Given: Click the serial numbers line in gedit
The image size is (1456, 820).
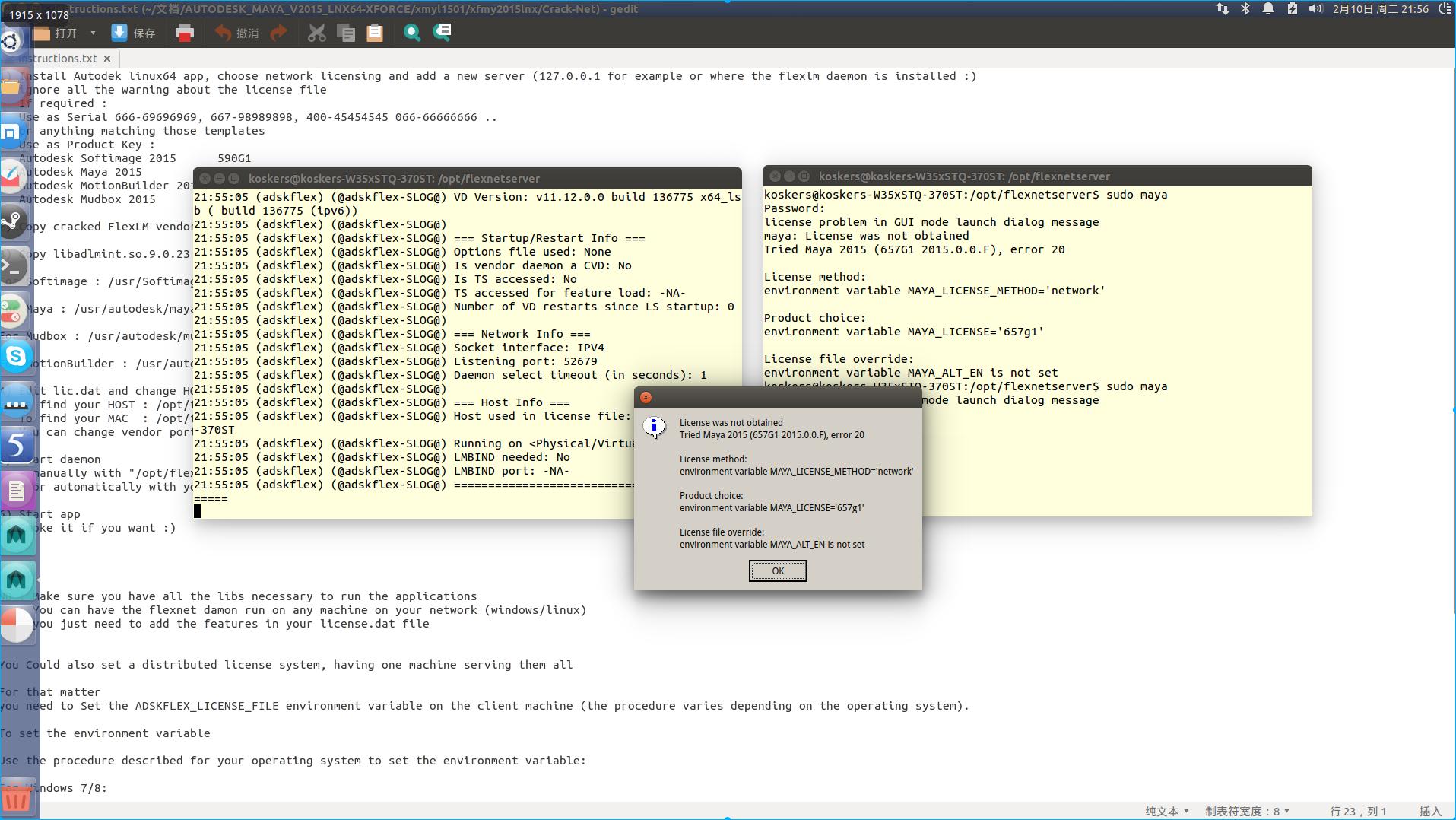Looking at the screenshot, I should coord(258,117).
